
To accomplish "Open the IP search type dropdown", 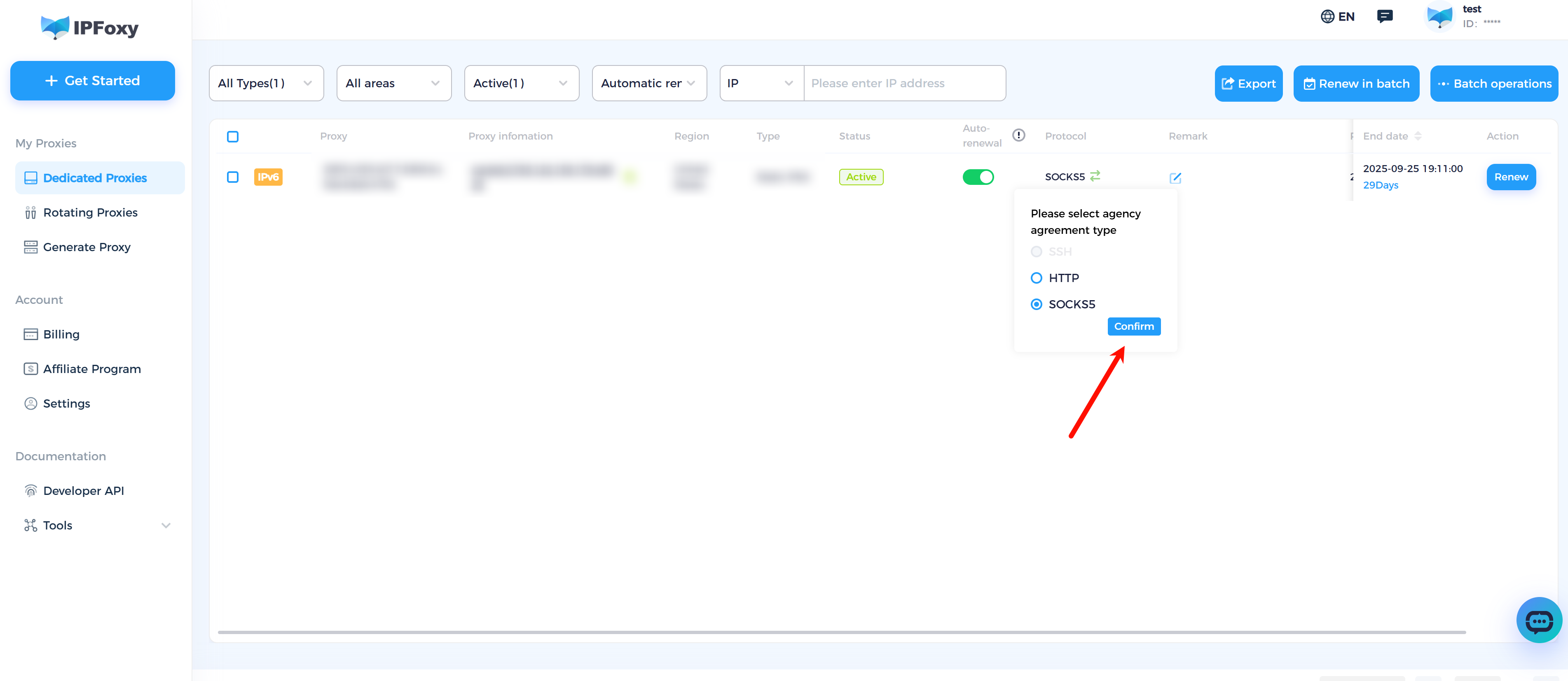I will [x=761, y=84].
